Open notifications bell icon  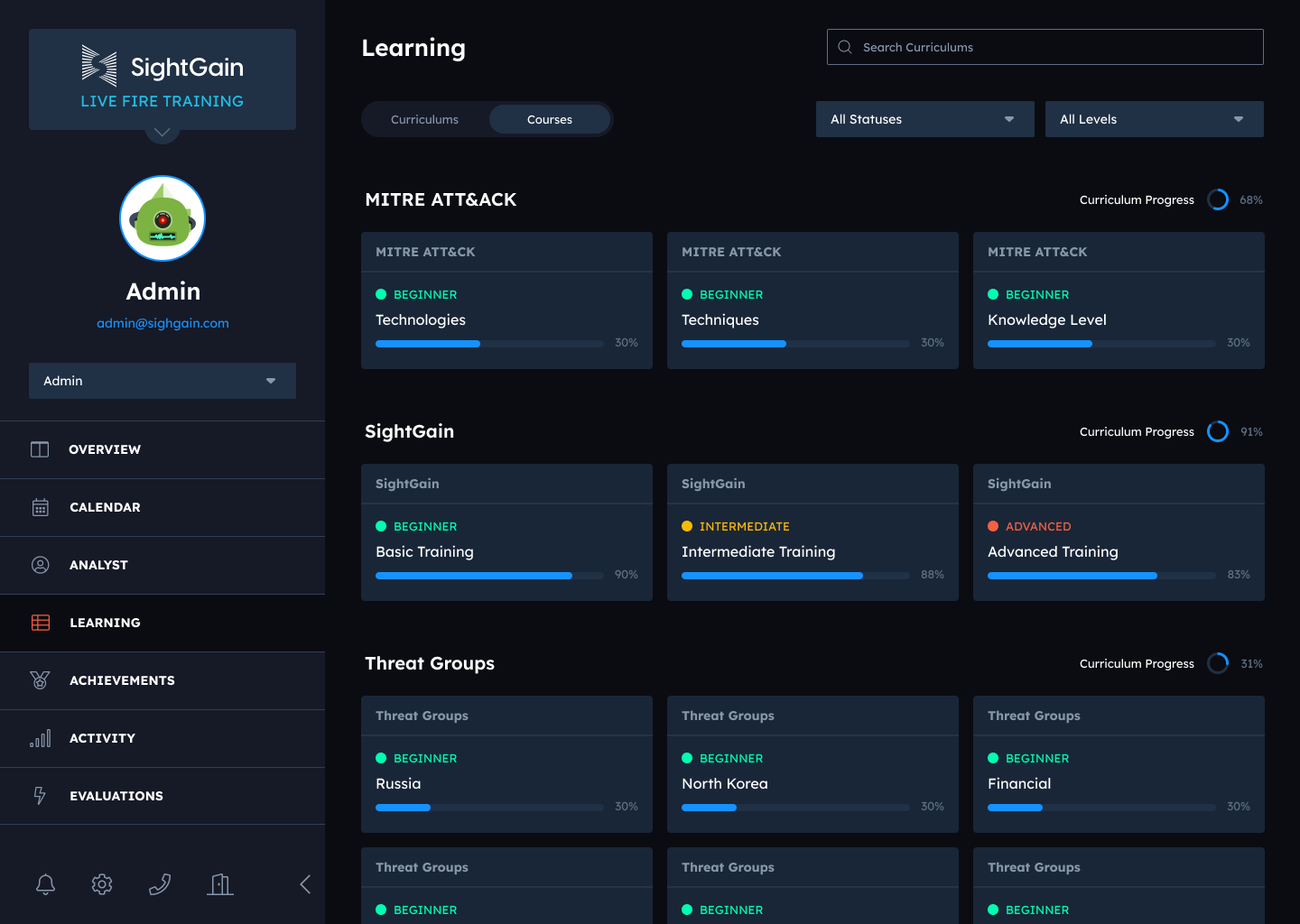45,884
